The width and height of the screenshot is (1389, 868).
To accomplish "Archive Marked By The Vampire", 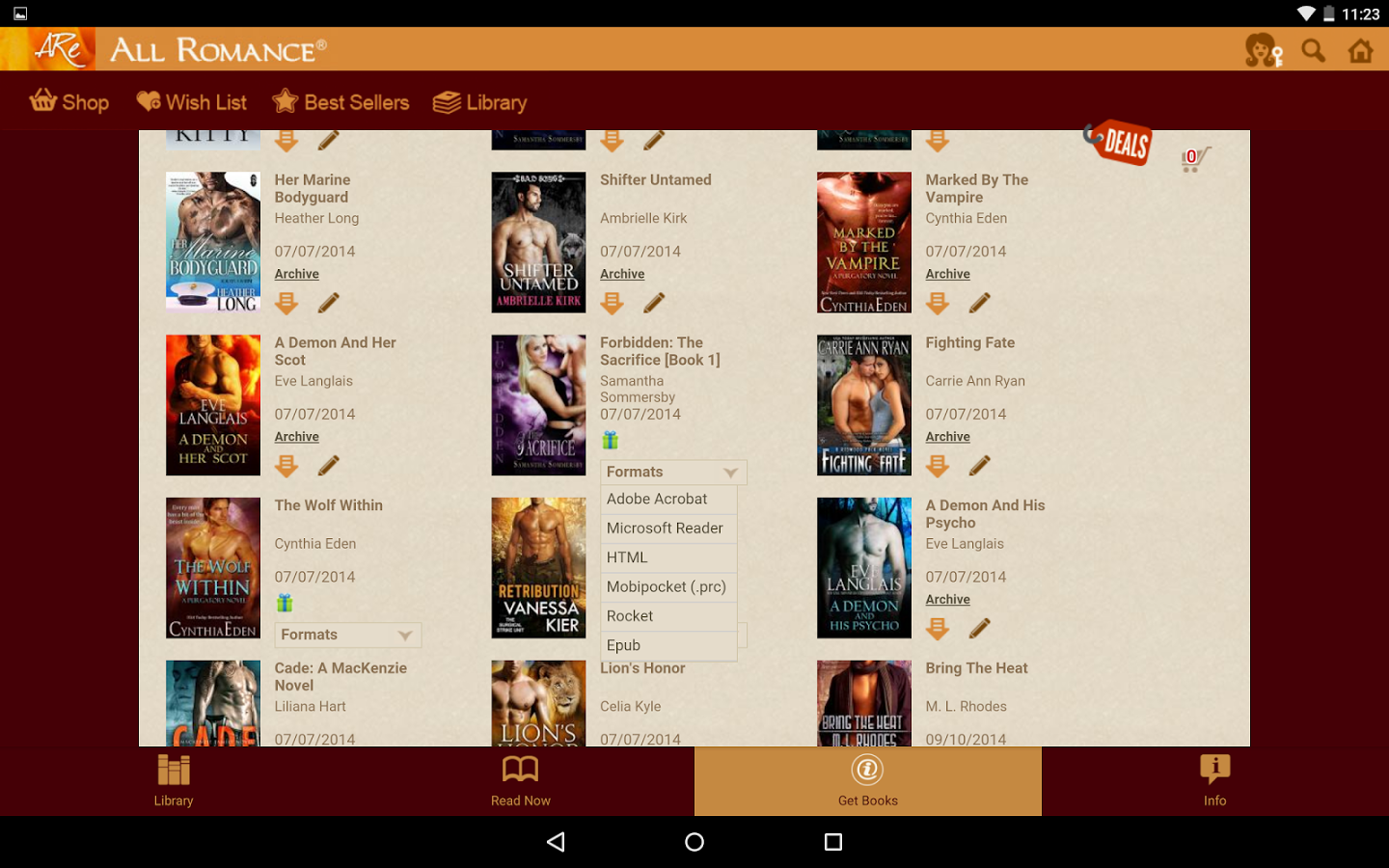I will coord(948,274).
